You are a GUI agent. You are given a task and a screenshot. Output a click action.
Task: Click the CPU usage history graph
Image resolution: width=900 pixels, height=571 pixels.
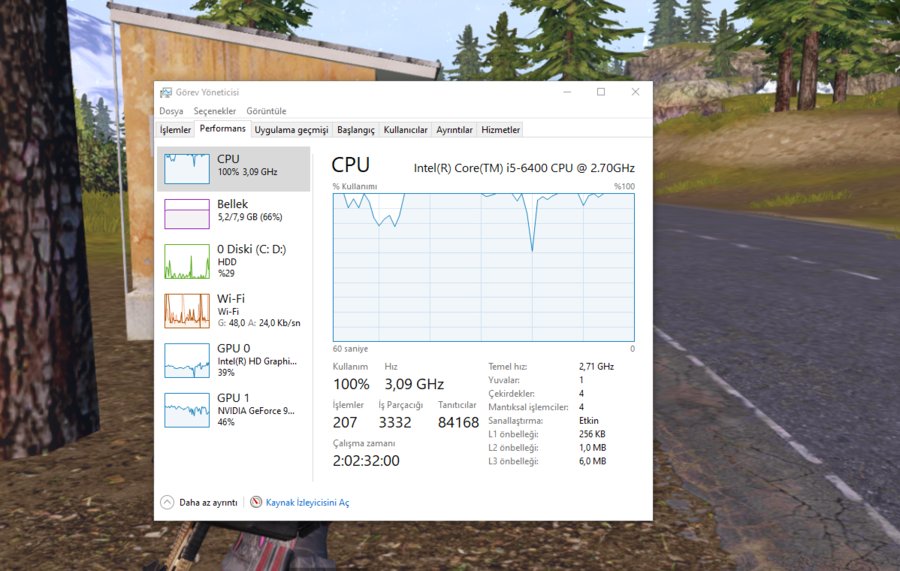pos(483,267)
